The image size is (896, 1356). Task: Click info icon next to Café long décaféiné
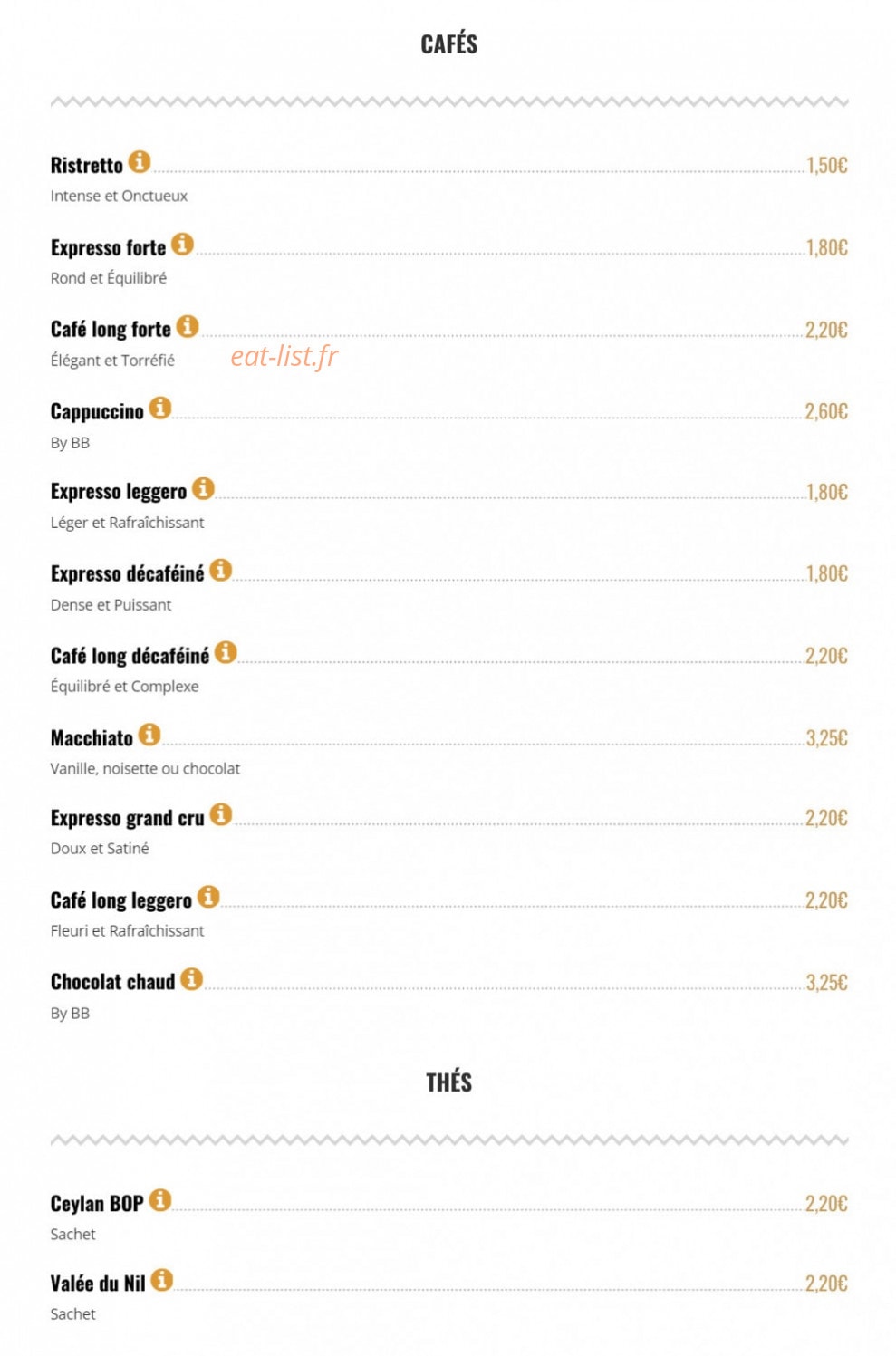click(x=226, y=652)
